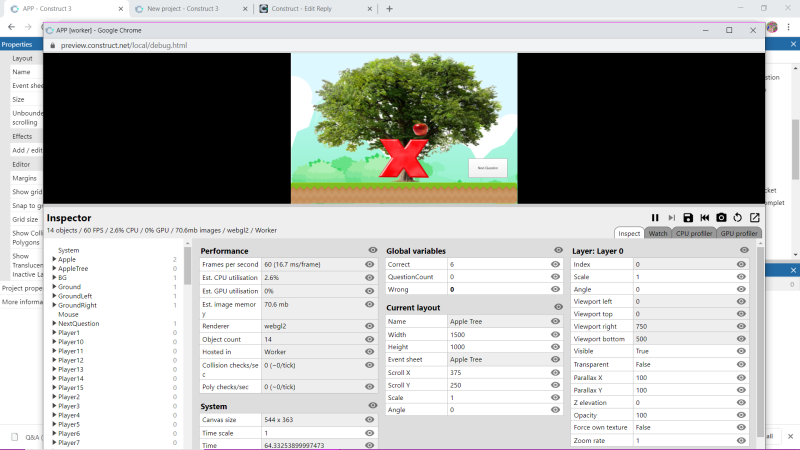
Task: Click the save game disk icon
Action: point(688,218)
